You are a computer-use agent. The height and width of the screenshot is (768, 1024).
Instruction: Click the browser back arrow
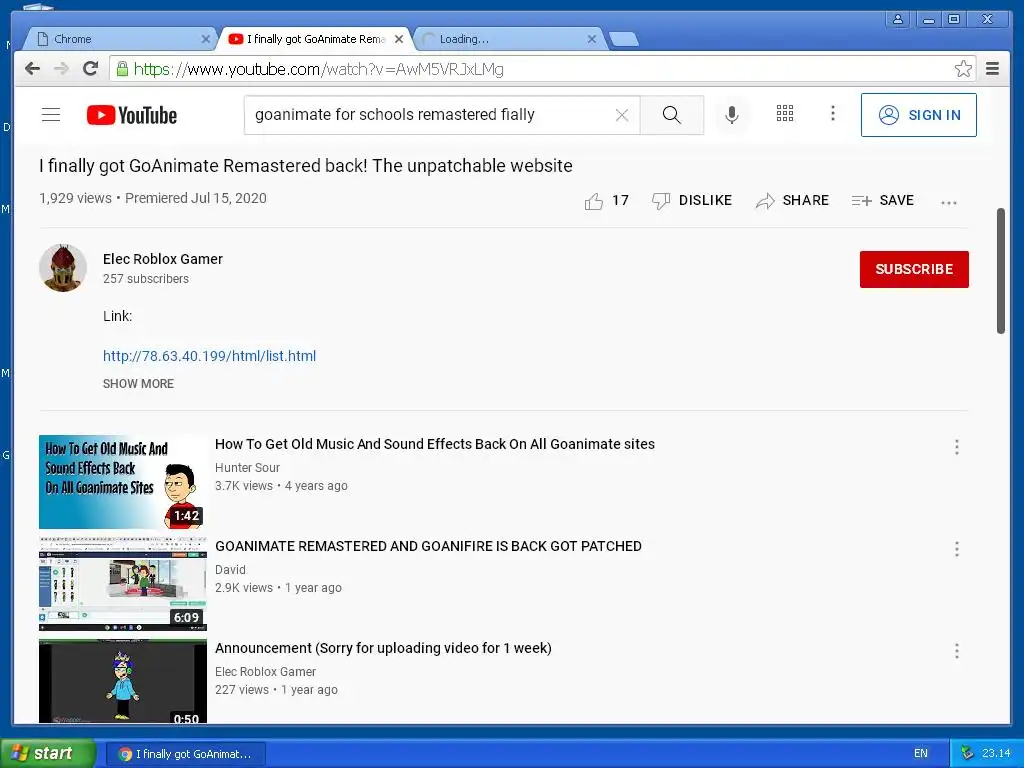[x=33, y=69]
